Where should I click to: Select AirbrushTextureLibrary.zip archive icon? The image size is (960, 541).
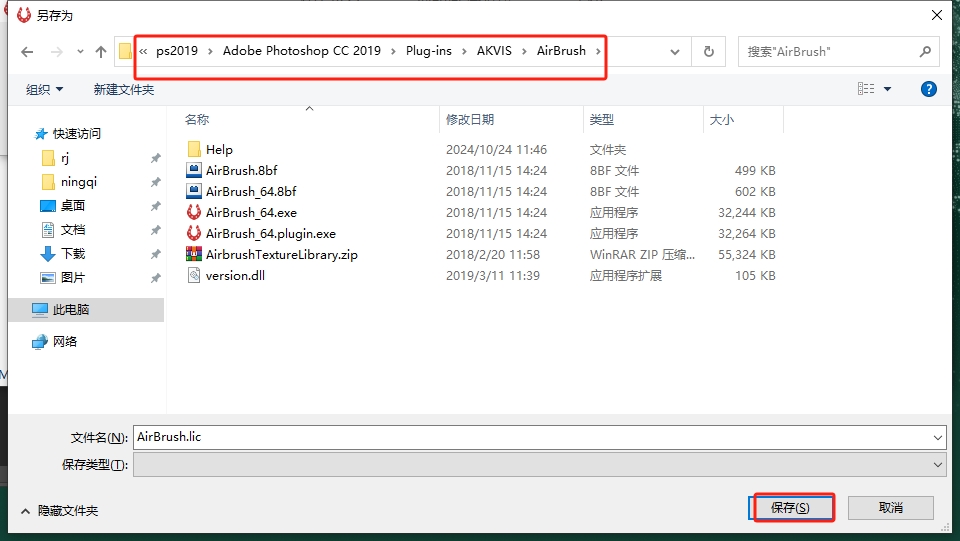click(194, 254)
